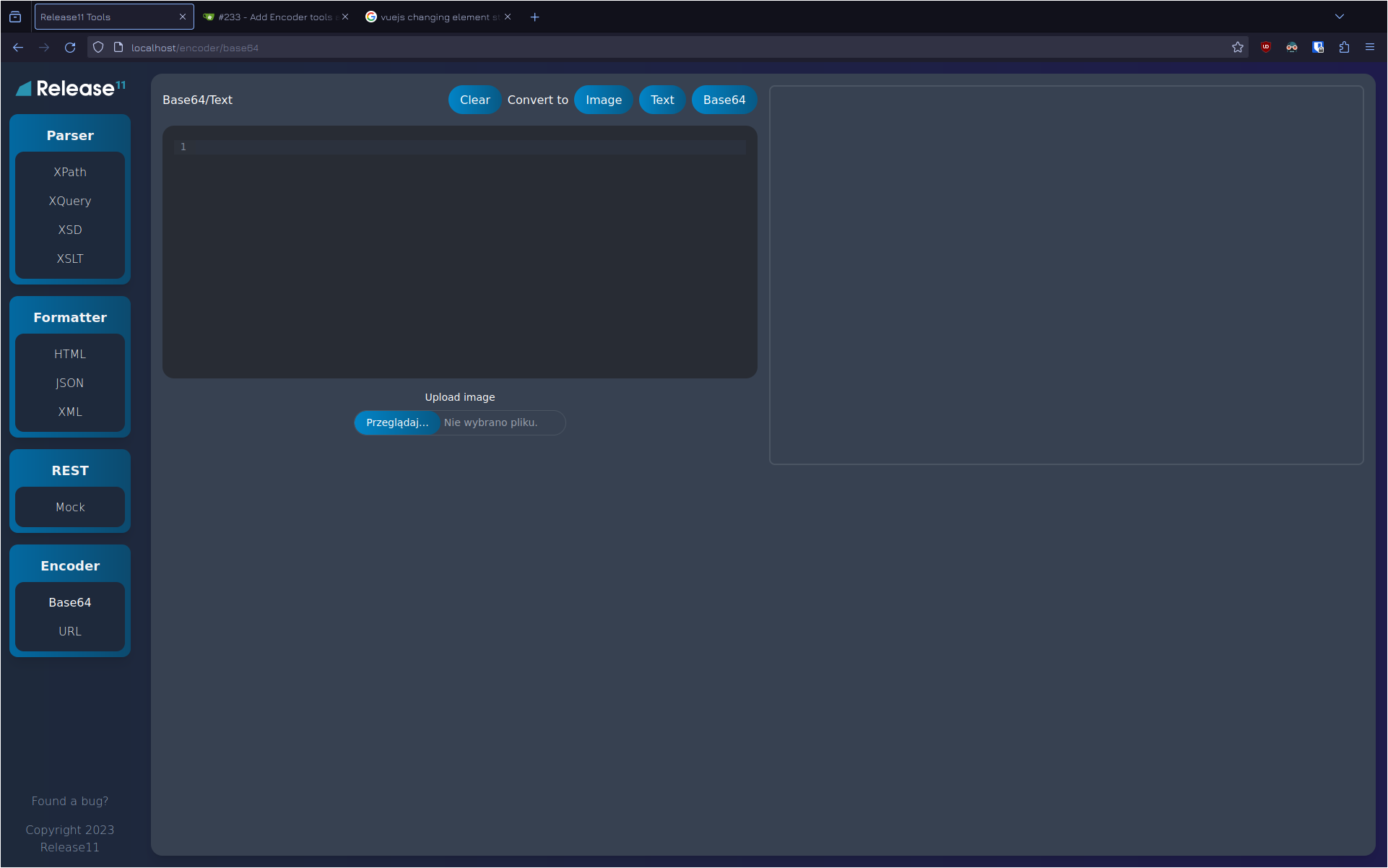
Task: Open the browser extensions puzzle icon
Action: pyautogui.click(x=1344, y=48)
